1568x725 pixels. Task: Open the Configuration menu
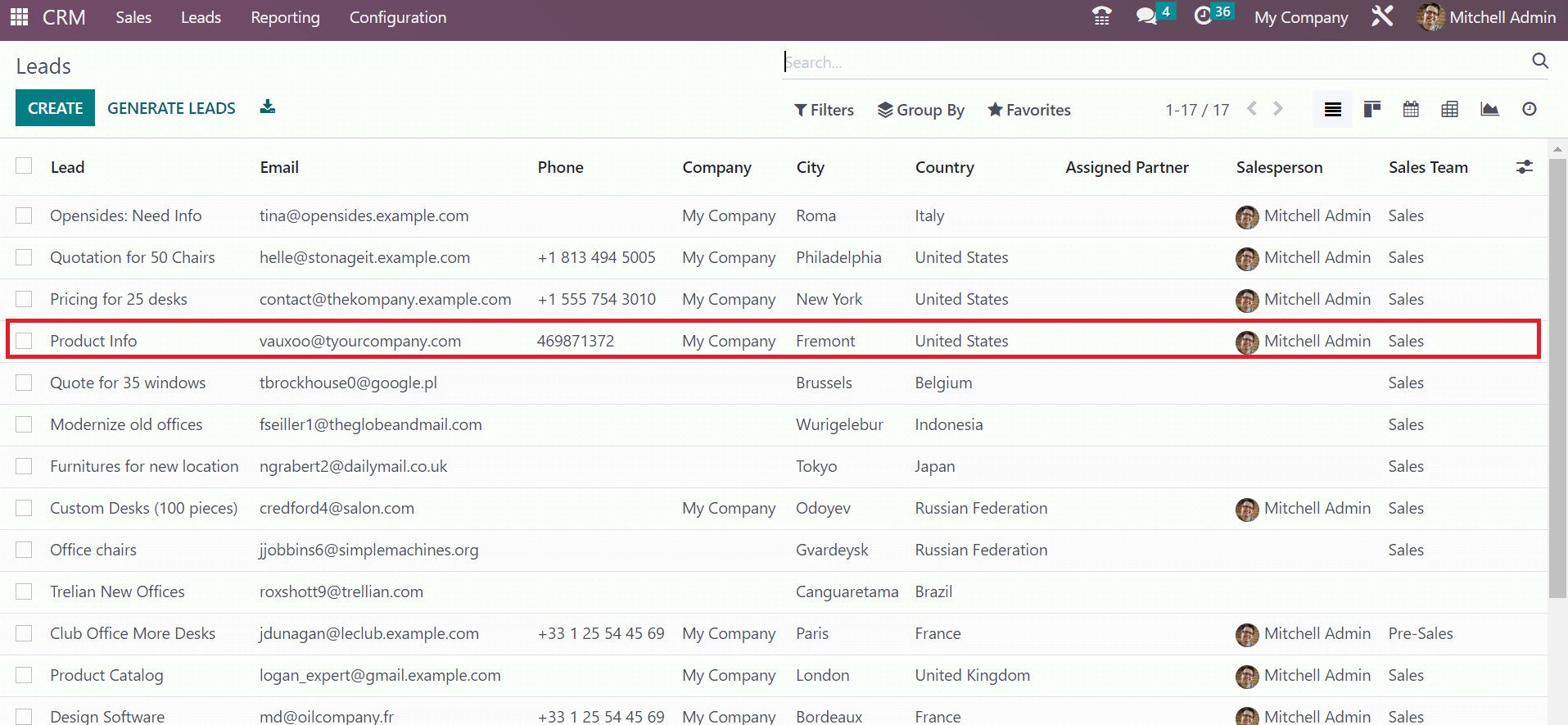click(398, 17)
